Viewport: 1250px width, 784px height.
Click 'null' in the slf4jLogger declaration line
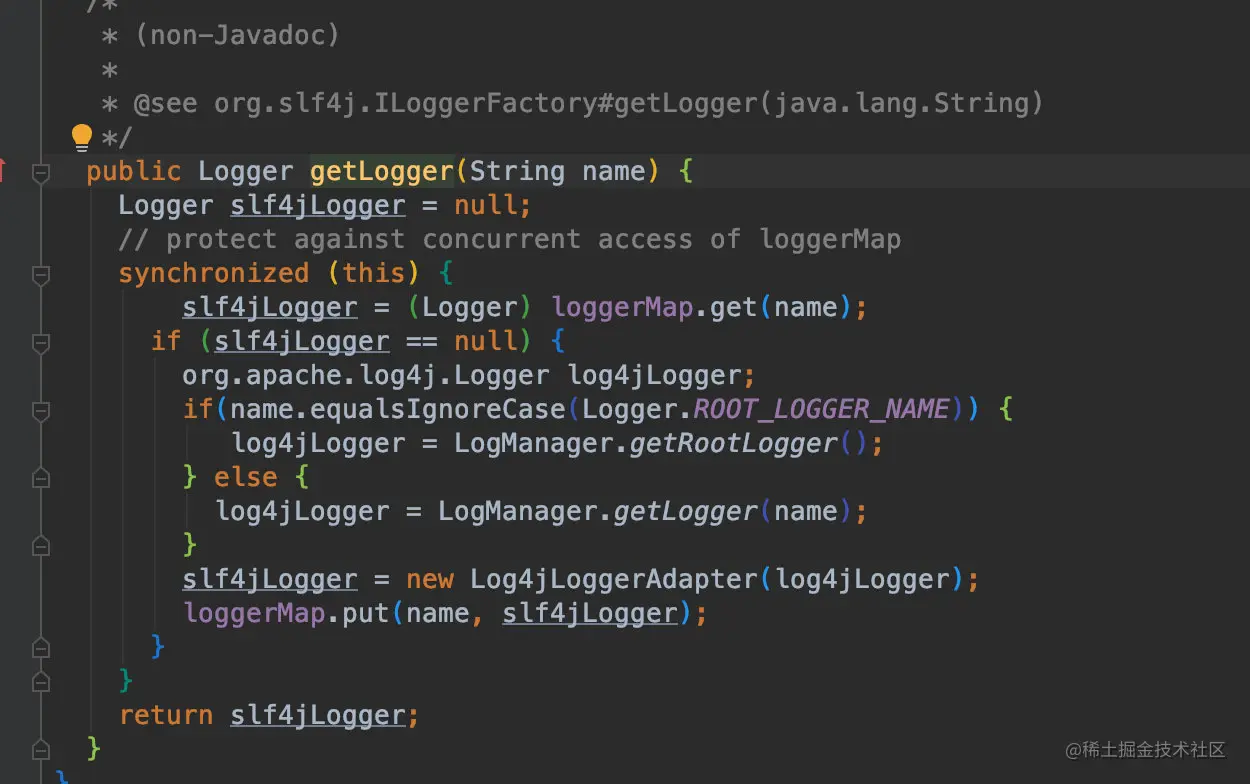click(486, 206)
